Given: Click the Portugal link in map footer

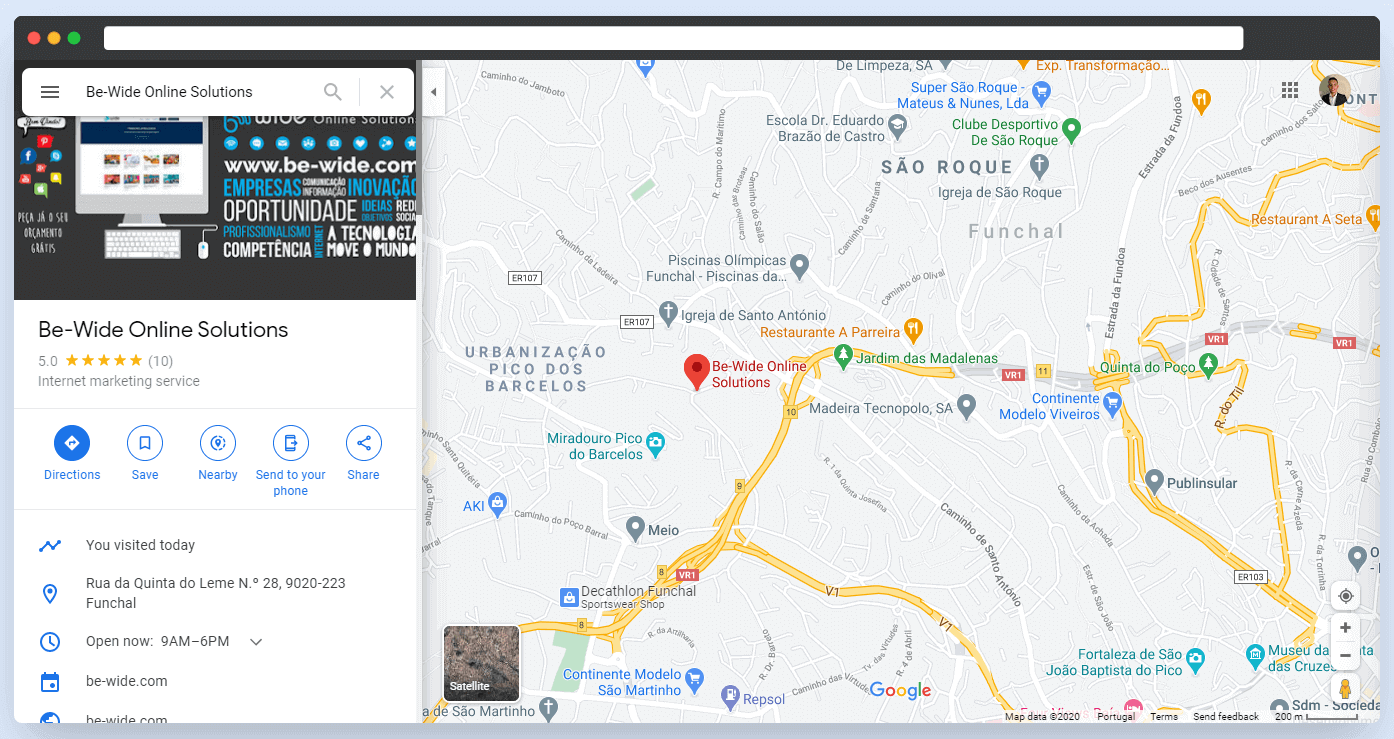Looking at the screenshot, I should pos(1116,716).
